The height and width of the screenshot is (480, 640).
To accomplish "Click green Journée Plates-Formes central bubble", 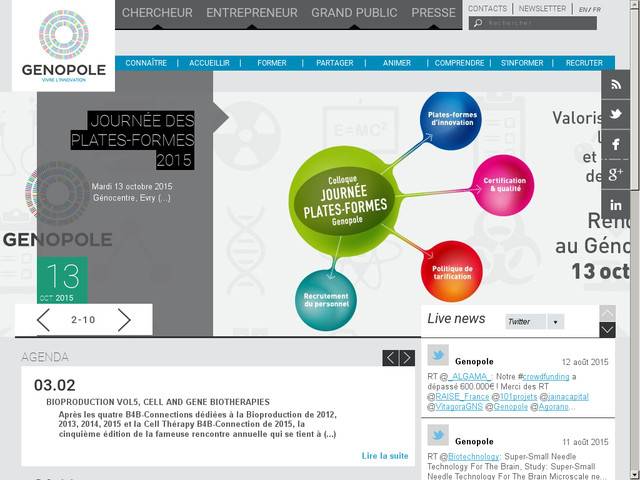I will (344, 202).
